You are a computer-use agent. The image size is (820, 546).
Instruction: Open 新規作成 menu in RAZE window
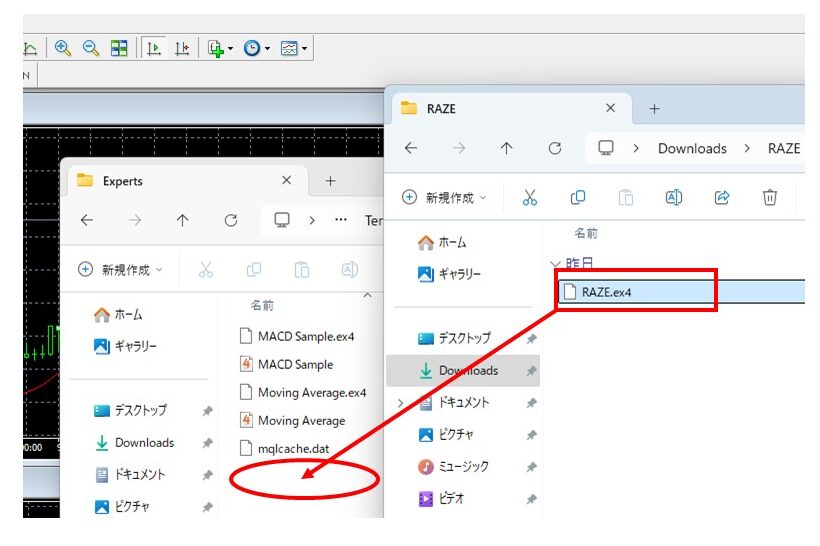pyautogui.click(x=444, y=198)
